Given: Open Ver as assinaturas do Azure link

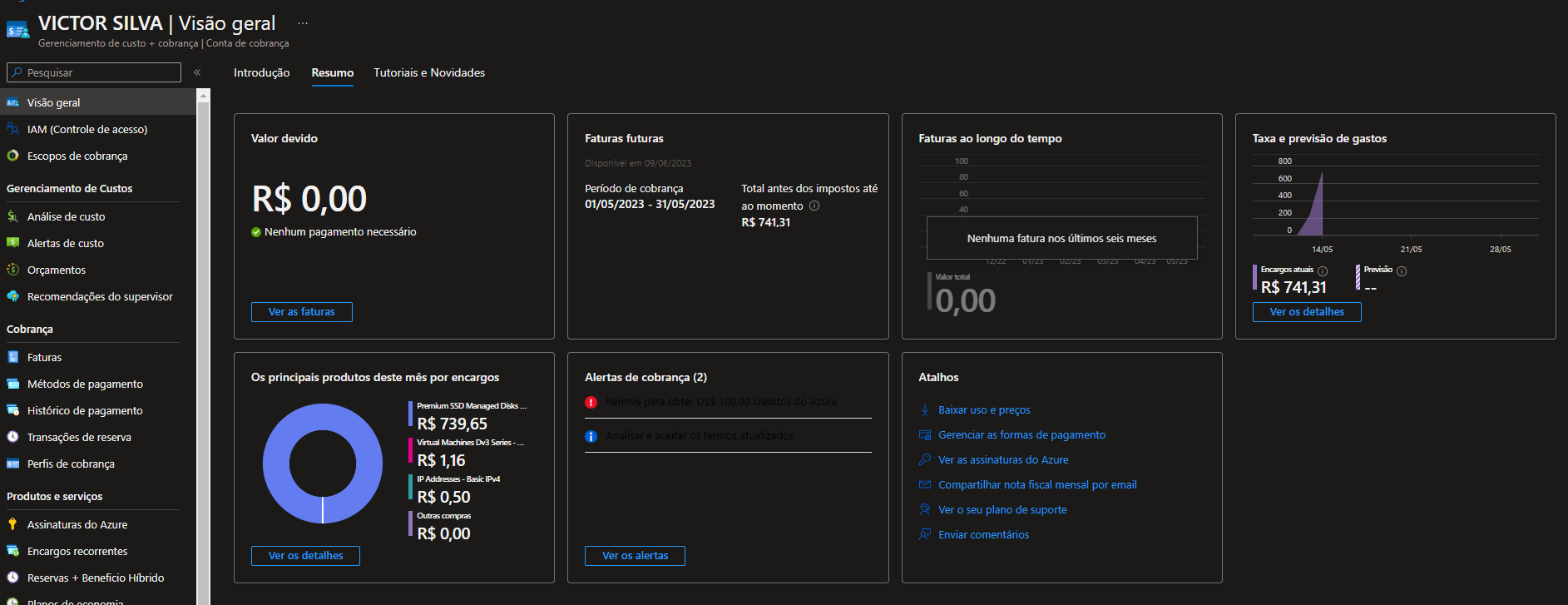Looking at the screenshot, I should pyautogui.click(x=1003, y=459).
